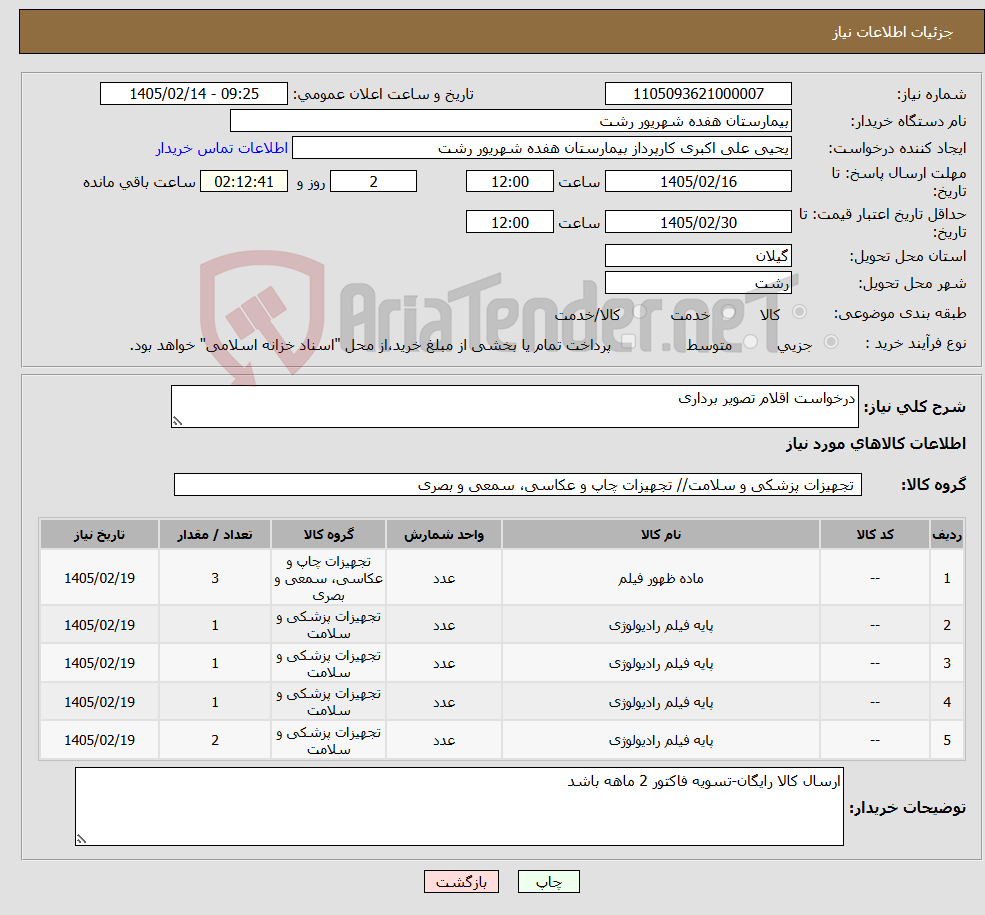Image resolution: width=985 pixels, height=915 pixels.
Task: Click the گروه کالا column header
Action: tap(329, 534)
